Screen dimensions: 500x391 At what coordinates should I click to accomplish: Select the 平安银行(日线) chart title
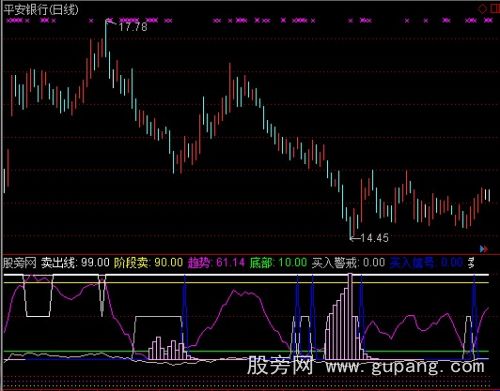click(41, 9)
